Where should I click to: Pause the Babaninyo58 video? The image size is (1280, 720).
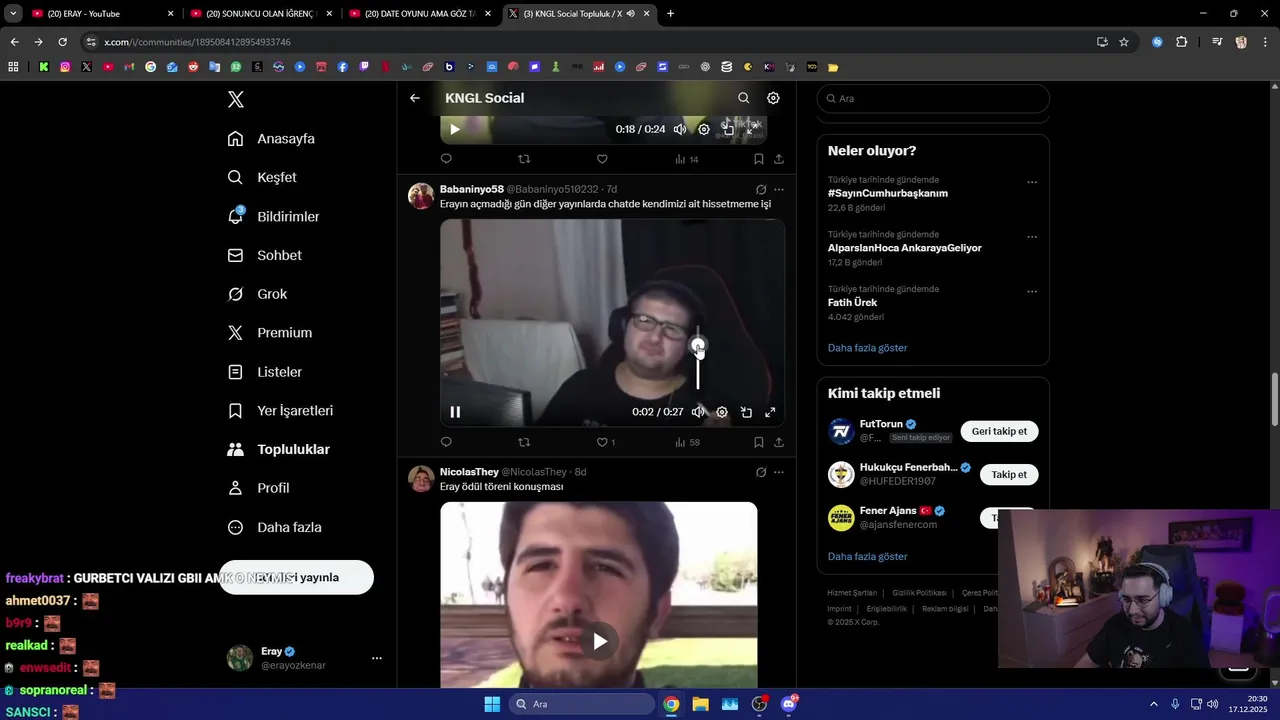455,412
